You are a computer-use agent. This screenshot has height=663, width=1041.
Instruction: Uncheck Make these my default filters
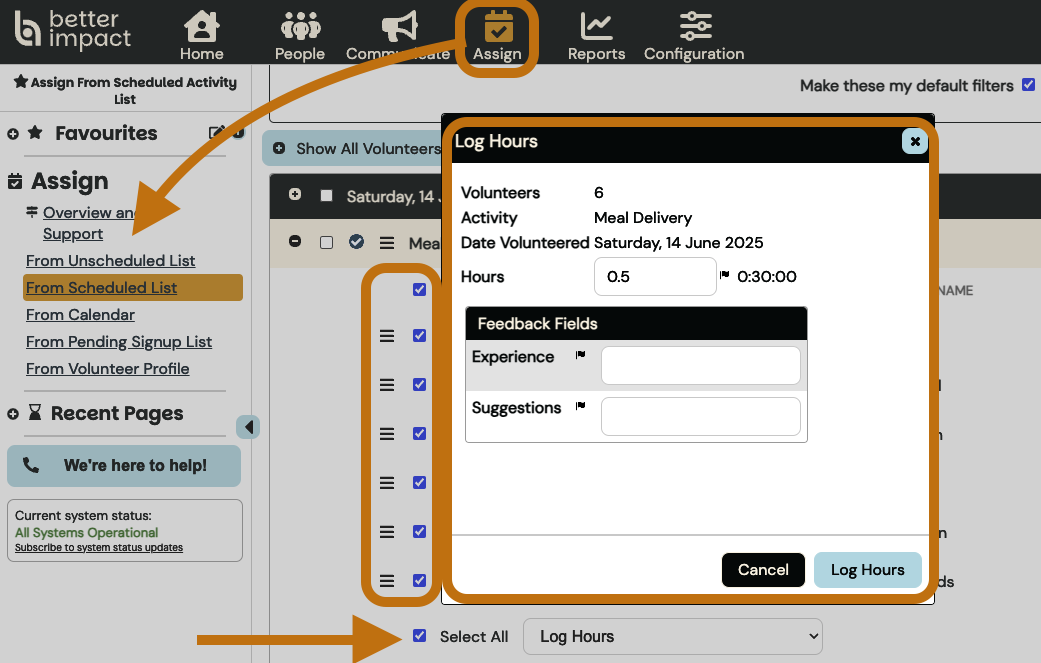tap(1028, 85)
